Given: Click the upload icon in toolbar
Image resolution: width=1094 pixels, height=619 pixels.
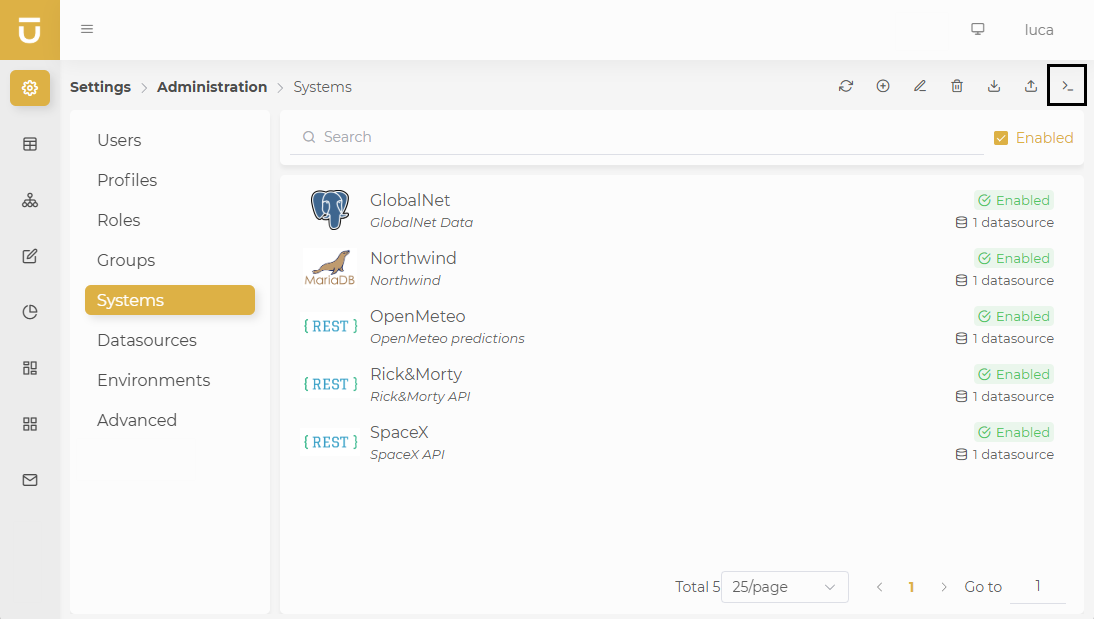Looking at the screenshot, I should pyautogui.click(x=1031, y=87).
